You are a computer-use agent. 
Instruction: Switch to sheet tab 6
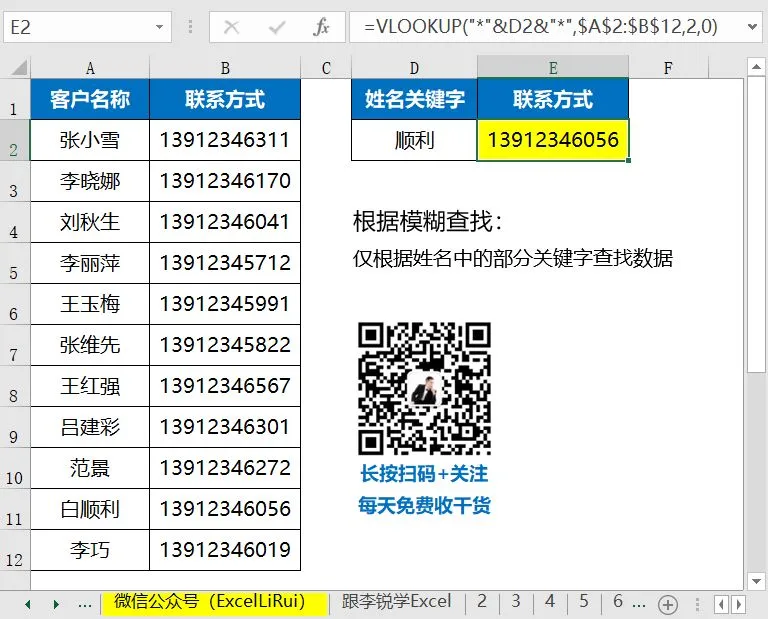[x=618, y=601]
